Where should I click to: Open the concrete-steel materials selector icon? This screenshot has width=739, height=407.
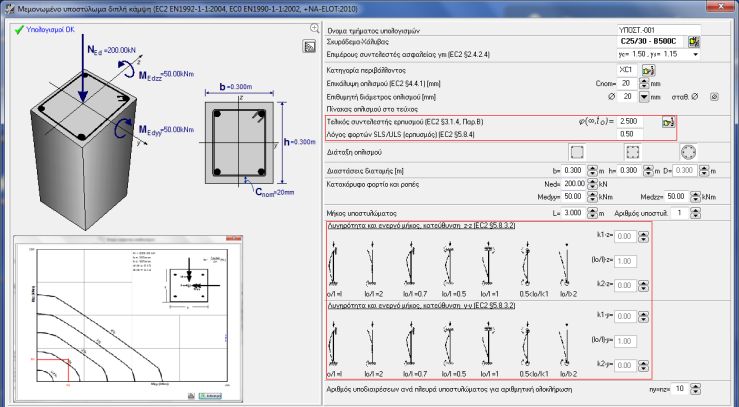pos(694,42)
